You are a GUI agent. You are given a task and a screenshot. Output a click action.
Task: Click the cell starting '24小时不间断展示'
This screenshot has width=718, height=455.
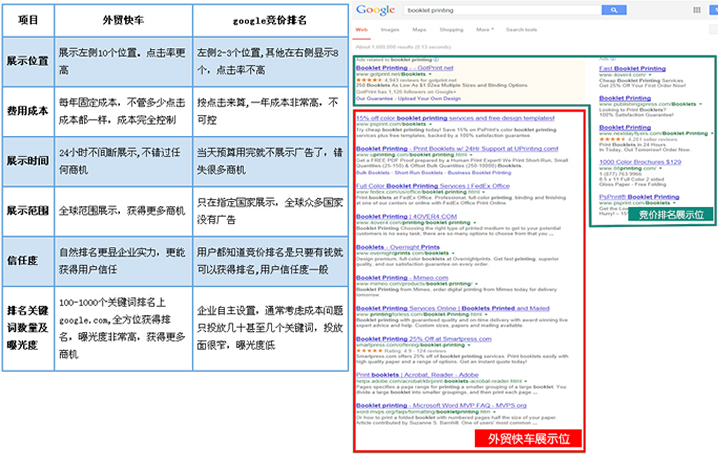pos(123,161)
